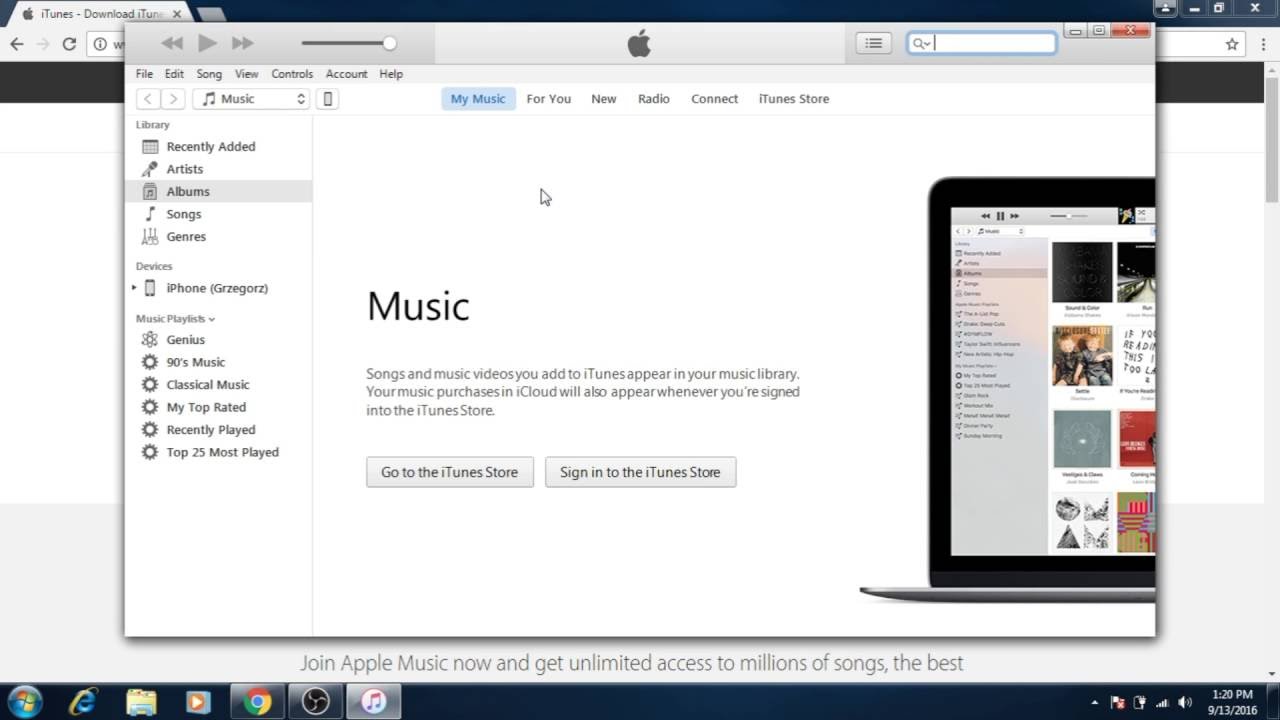Image resolution: width=1280 pixels, height=720 pixels.
Task: Click the Apple logo in the display
Action: point(639,43)
